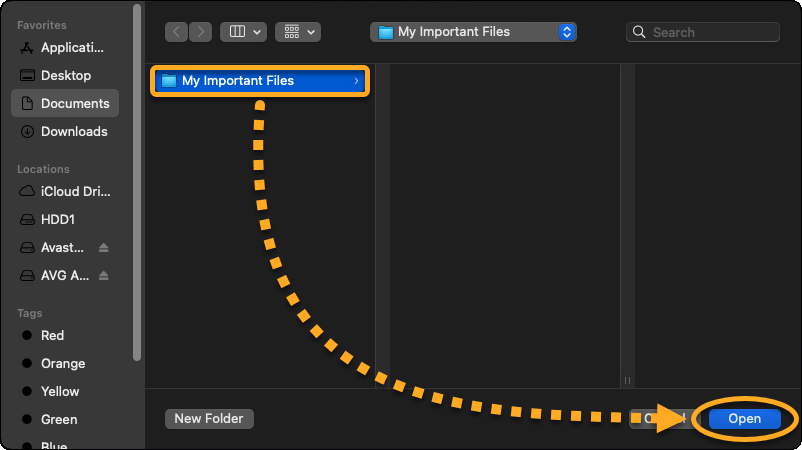Click the forward navigation arrow

(x=200, y=32)
